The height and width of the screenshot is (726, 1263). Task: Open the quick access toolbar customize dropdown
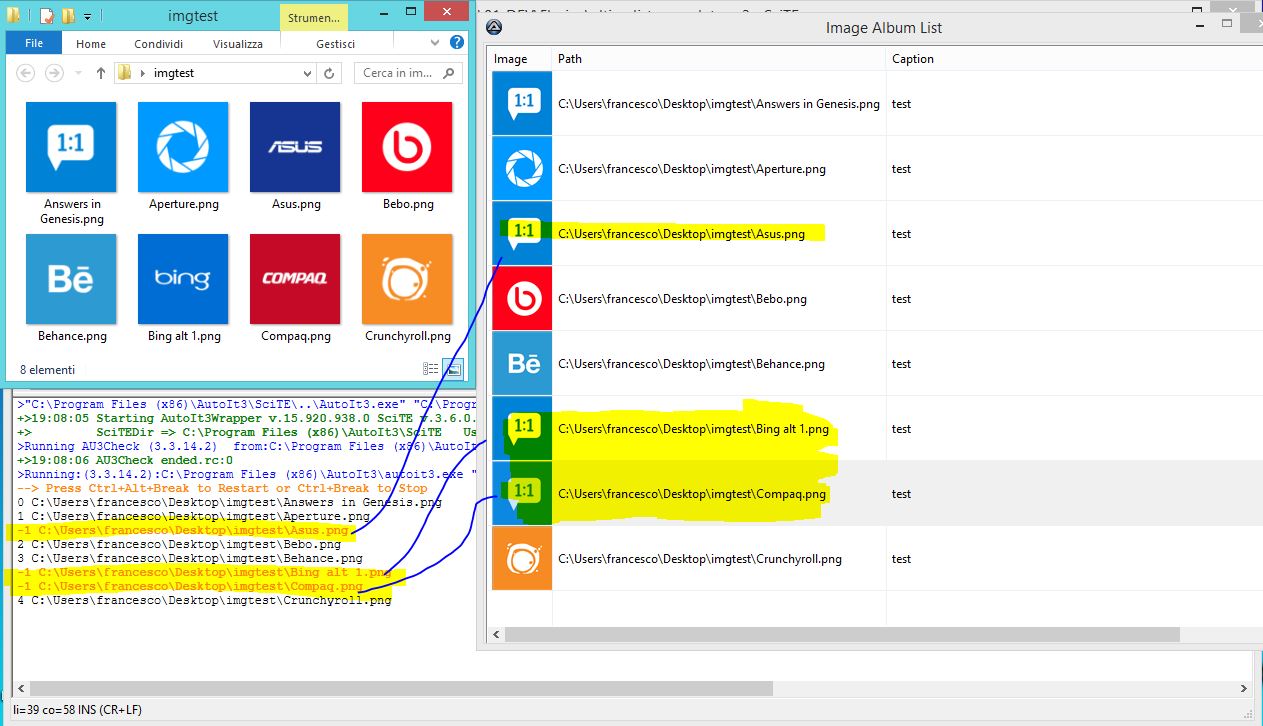(x=88, y=17)
